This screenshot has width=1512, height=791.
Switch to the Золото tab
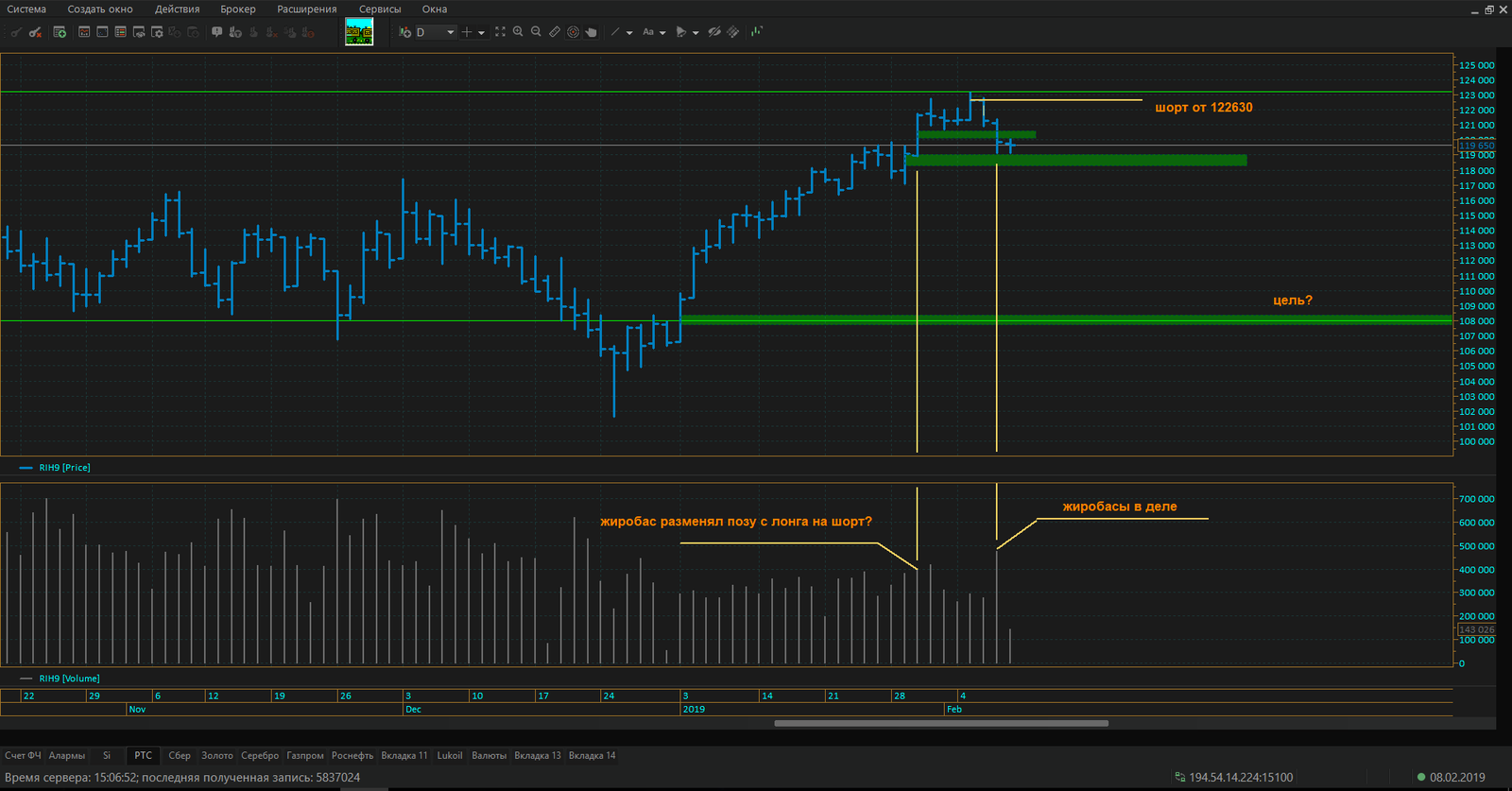(217, 755)
